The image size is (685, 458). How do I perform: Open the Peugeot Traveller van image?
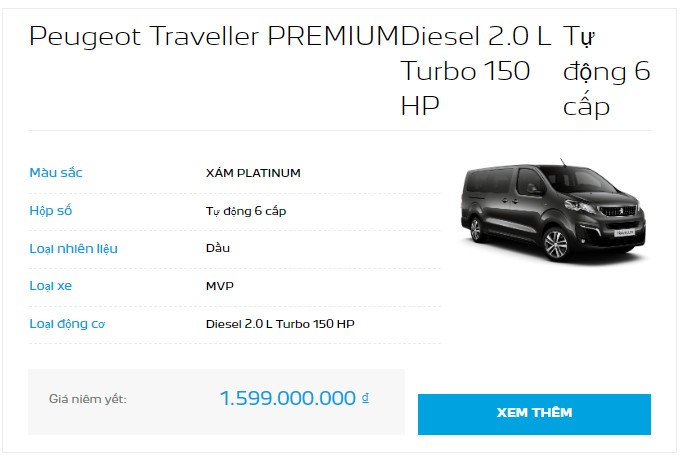[554, 210]
